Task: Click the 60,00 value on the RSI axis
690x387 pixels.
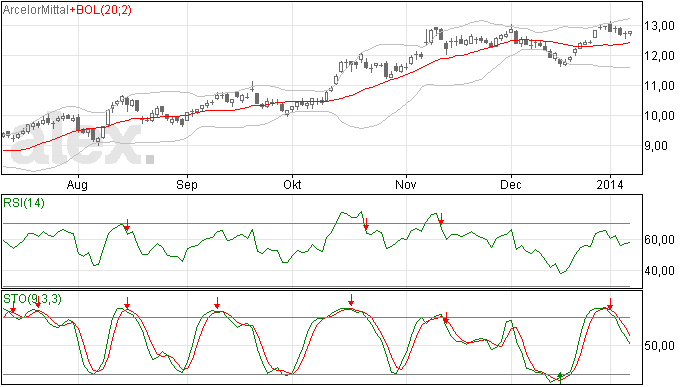Action: coord(659,240)
